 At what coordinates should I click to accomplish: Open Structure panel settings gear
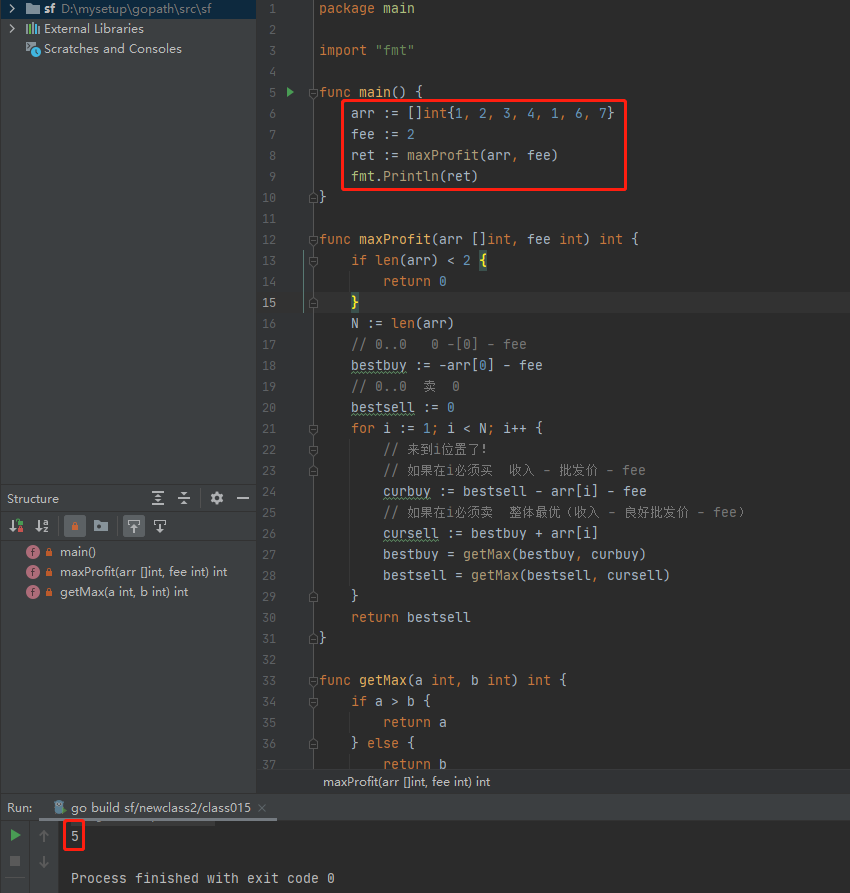point(216,498)
